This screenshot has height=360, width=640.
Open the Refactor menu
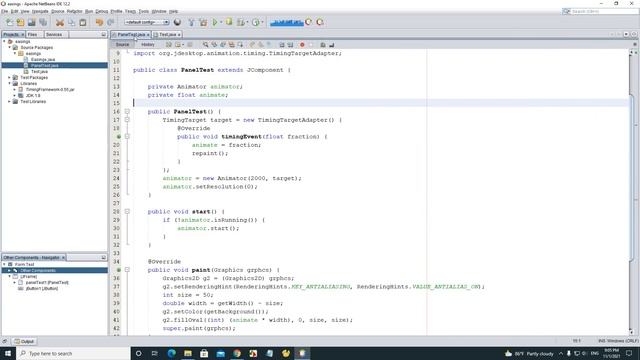tap(75, 11)
